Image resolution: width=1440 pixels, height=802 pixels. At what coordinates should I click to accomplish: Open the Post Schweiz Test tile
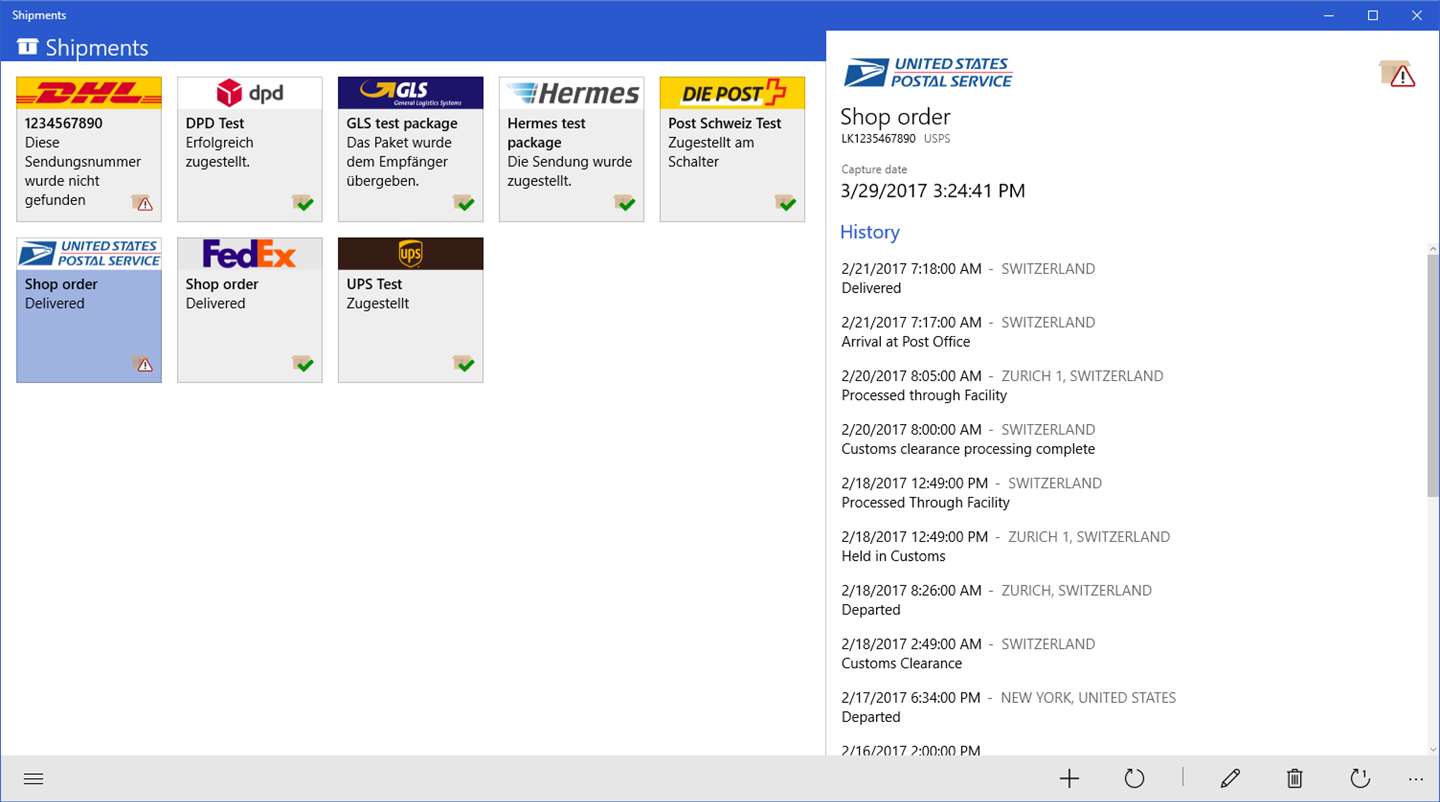click(x=733, y=149)
